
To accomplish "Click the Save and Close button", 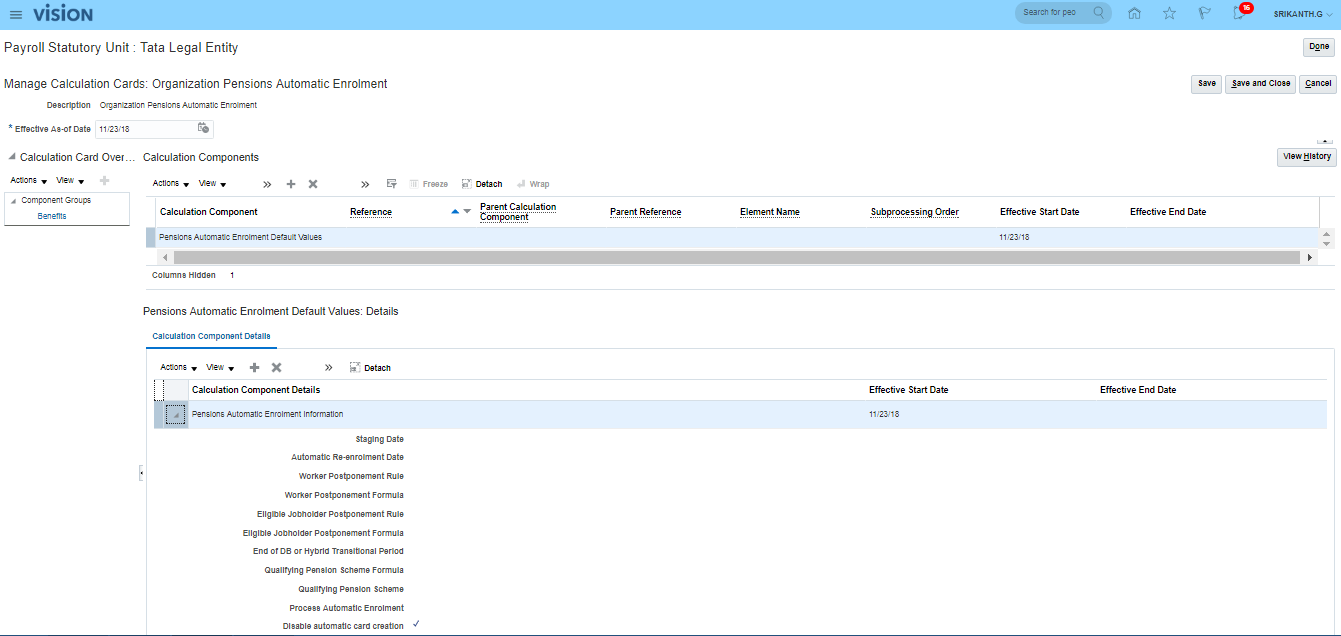I will pyautogui.click(x=1260, y=84).
